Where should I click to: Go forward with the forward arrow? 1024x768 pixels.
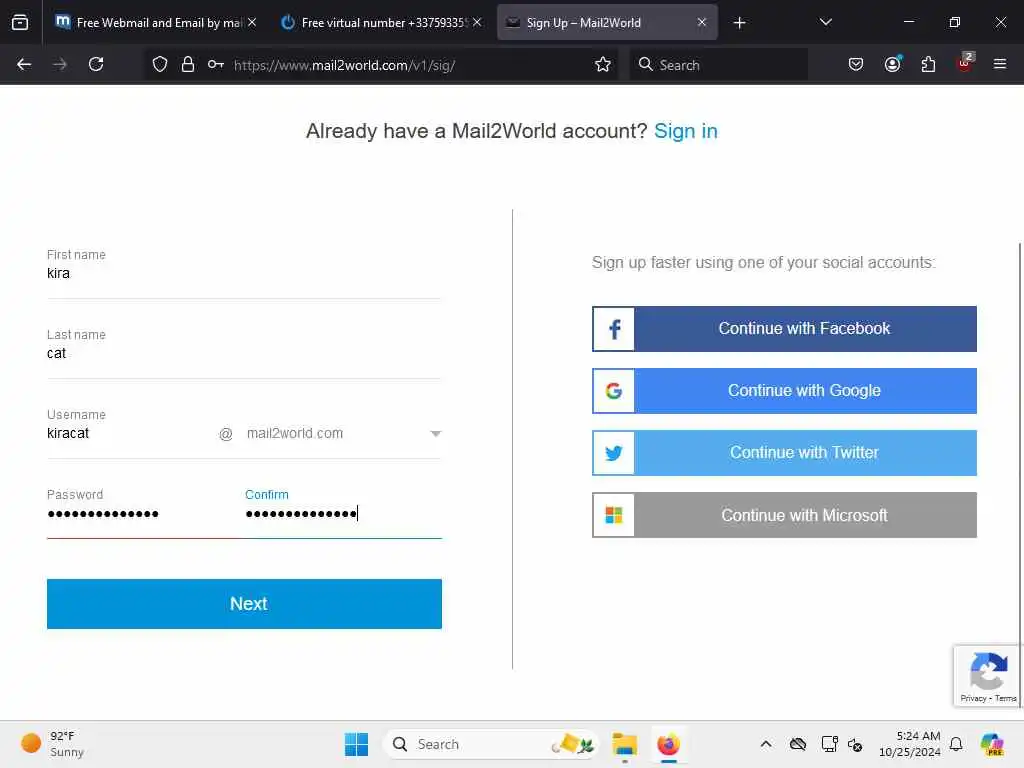click(60, 64)
